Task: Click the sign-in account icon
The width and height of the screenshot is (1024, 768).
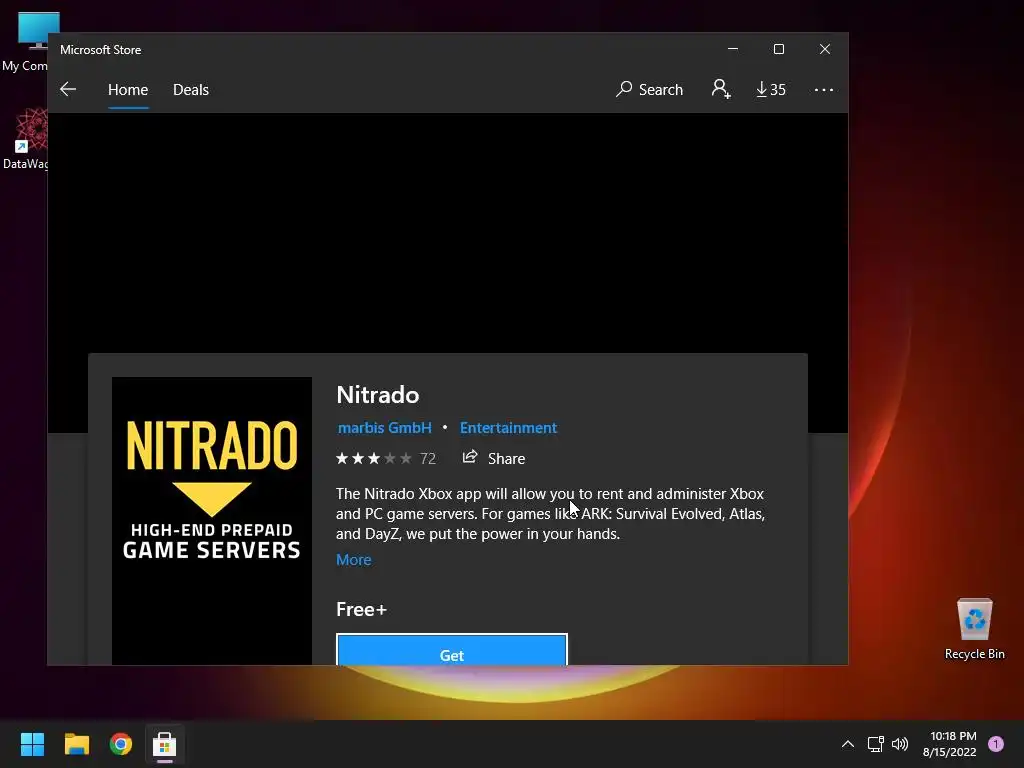Action: click(x=721, y=89)
